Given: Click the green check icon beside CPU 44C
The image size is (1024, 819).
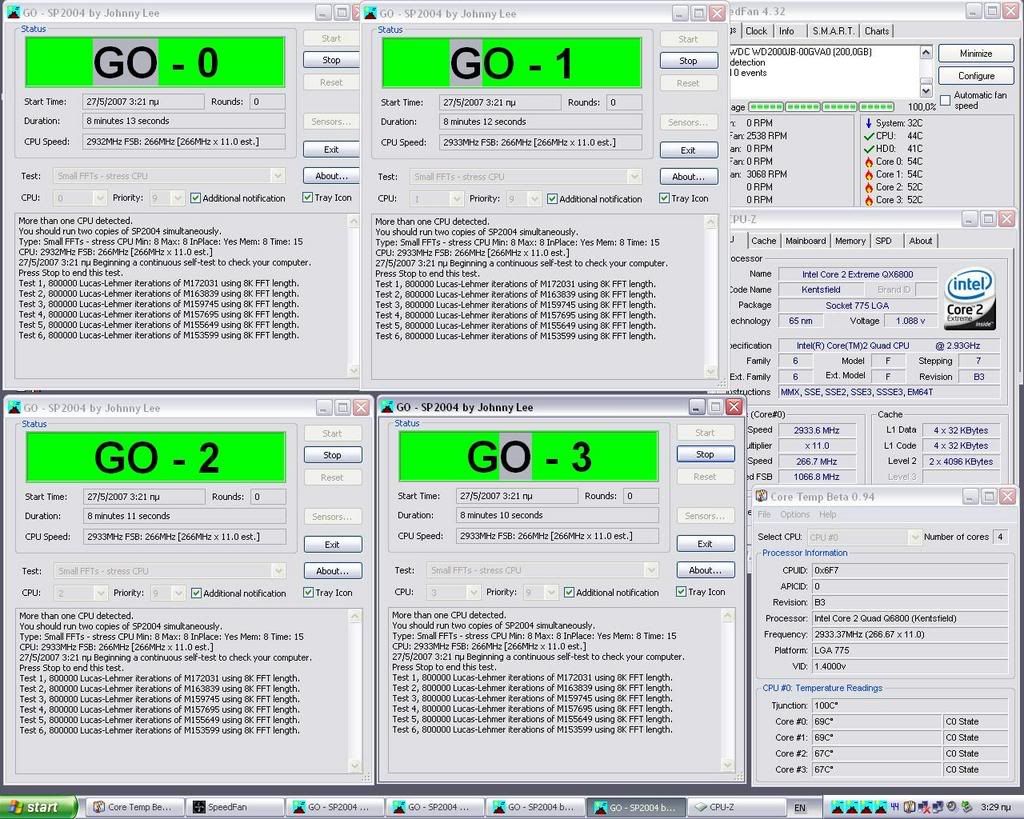Looking at the screenshot, I should (x=869, y=136).
